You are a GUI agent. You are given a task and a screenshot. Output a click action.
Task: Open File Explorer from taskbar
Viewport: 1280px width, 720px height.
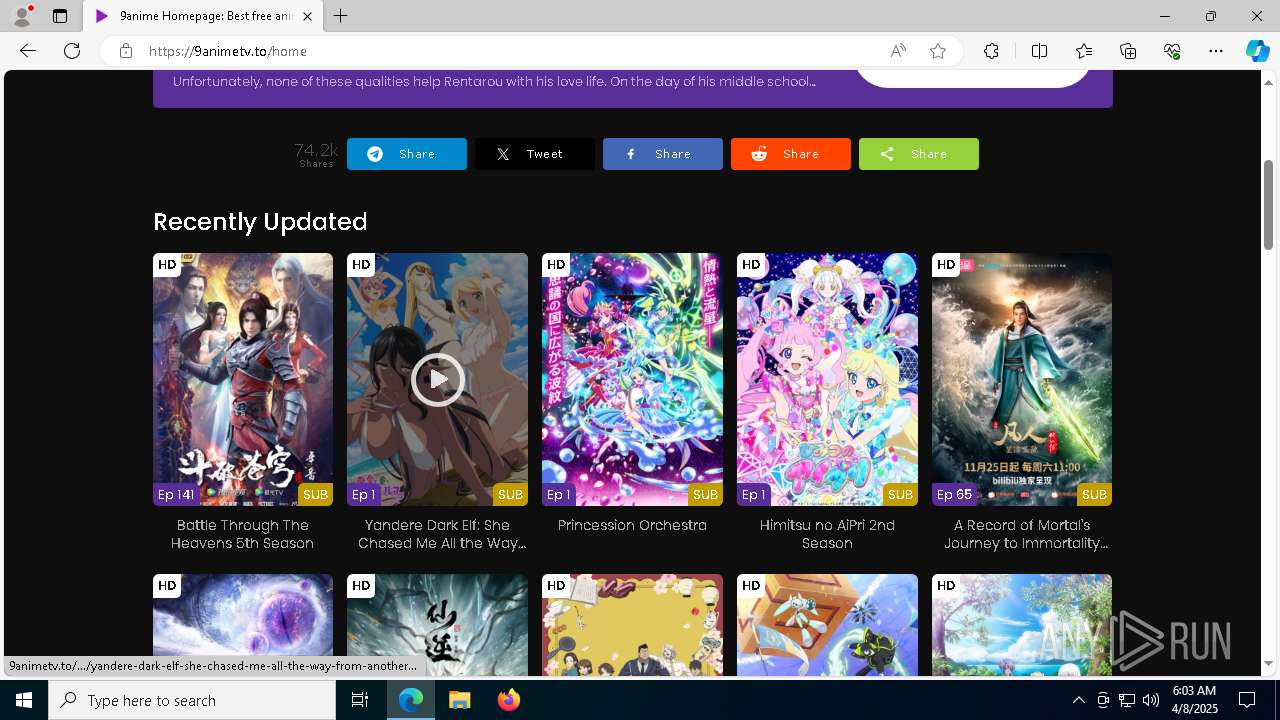point(459,700)
